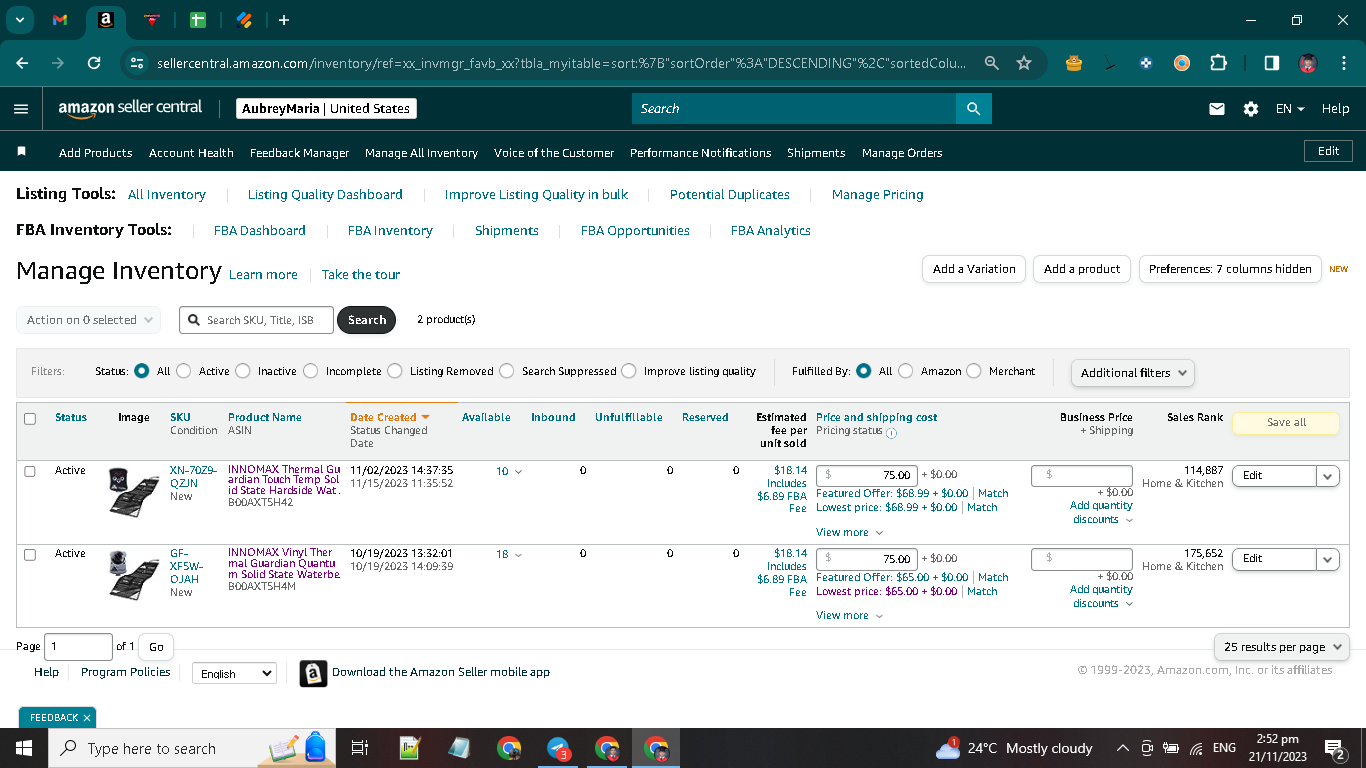Viewport: 1366px width, 768px height.
Task: Open the 25 results per page dropdown
Action: click(x=1281, y=647)
